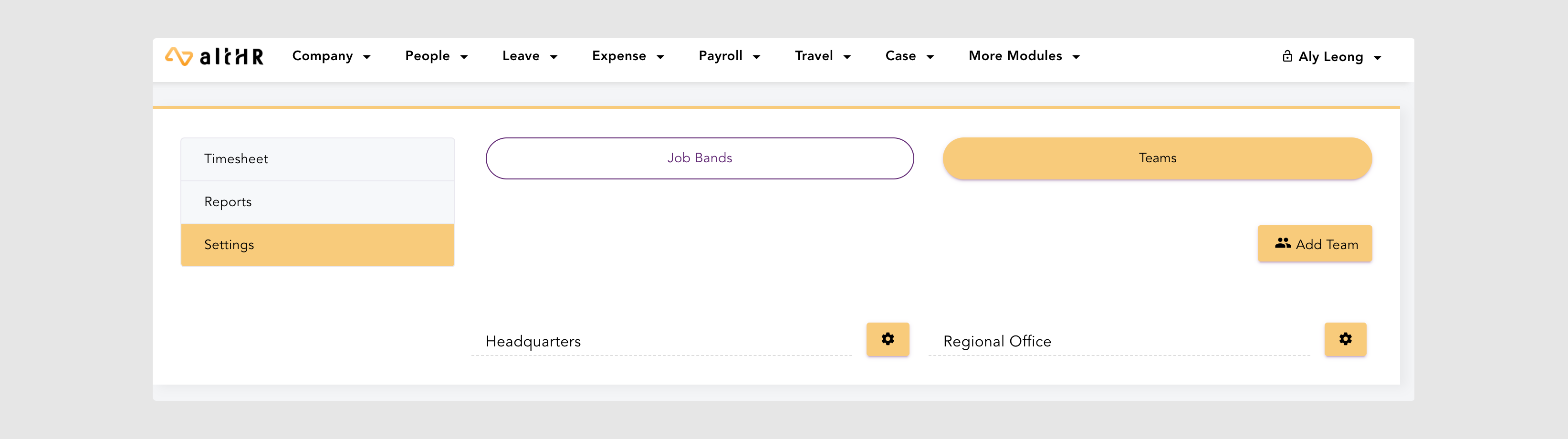Select Settings in the sidebar
This screenshot has height=439, width=1568.
pos(317,245)
